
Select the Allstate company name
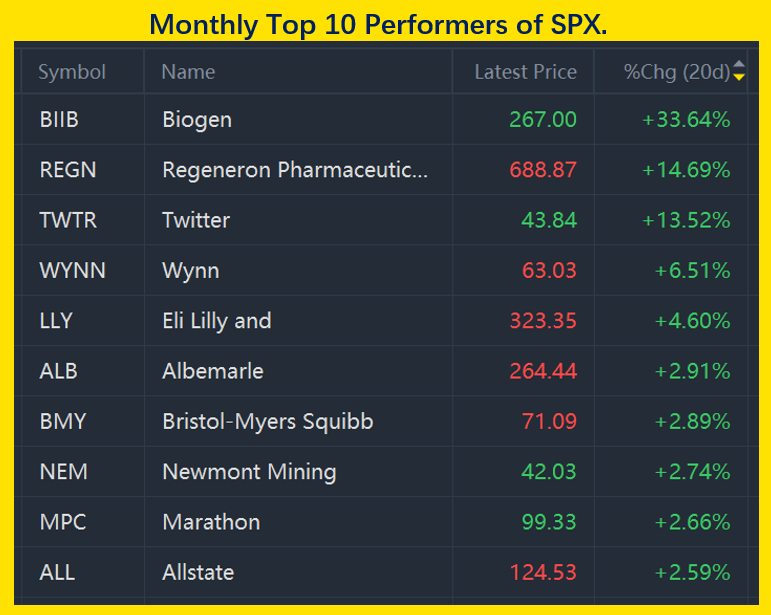tap(198, 572)
